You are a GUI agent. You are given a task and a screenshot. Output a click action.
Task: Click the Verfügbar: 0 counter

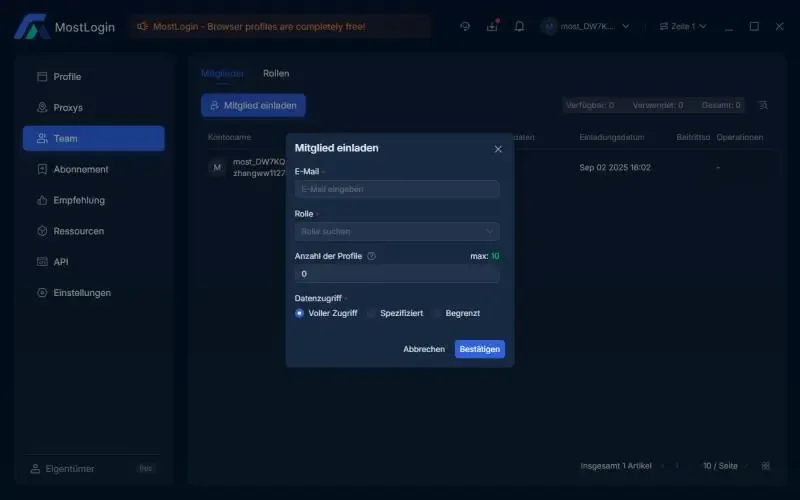tap(590, 105)
